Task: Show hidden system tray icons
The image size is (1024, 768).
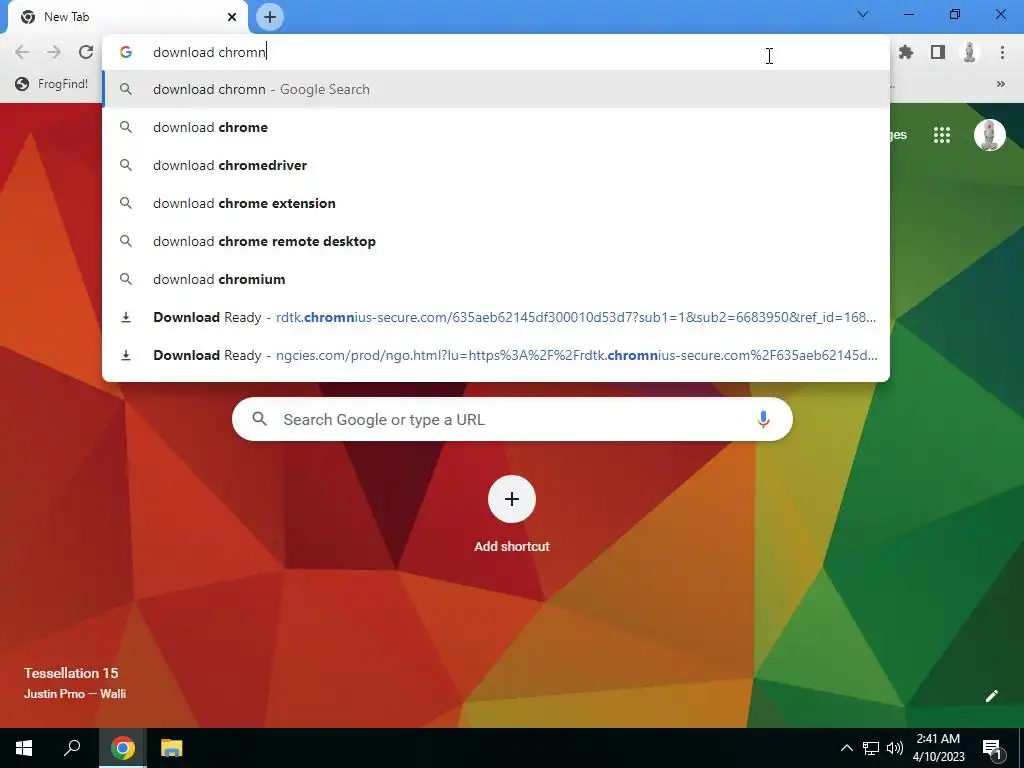Action: (846, 748)
